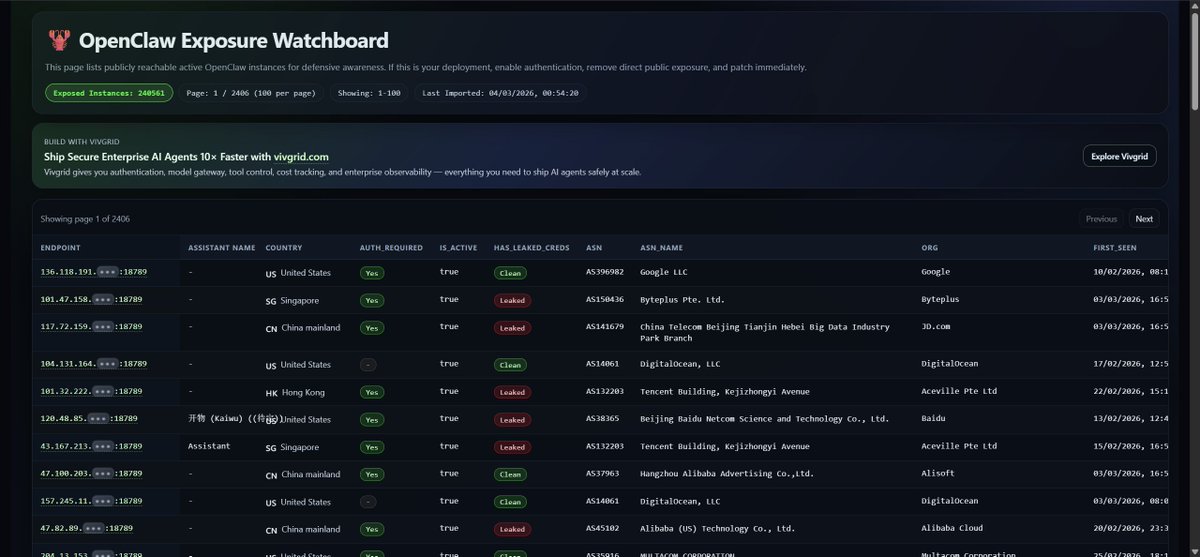Open endpoint 101.47.158 link
1200x557 pixels.
coord(91,299)
